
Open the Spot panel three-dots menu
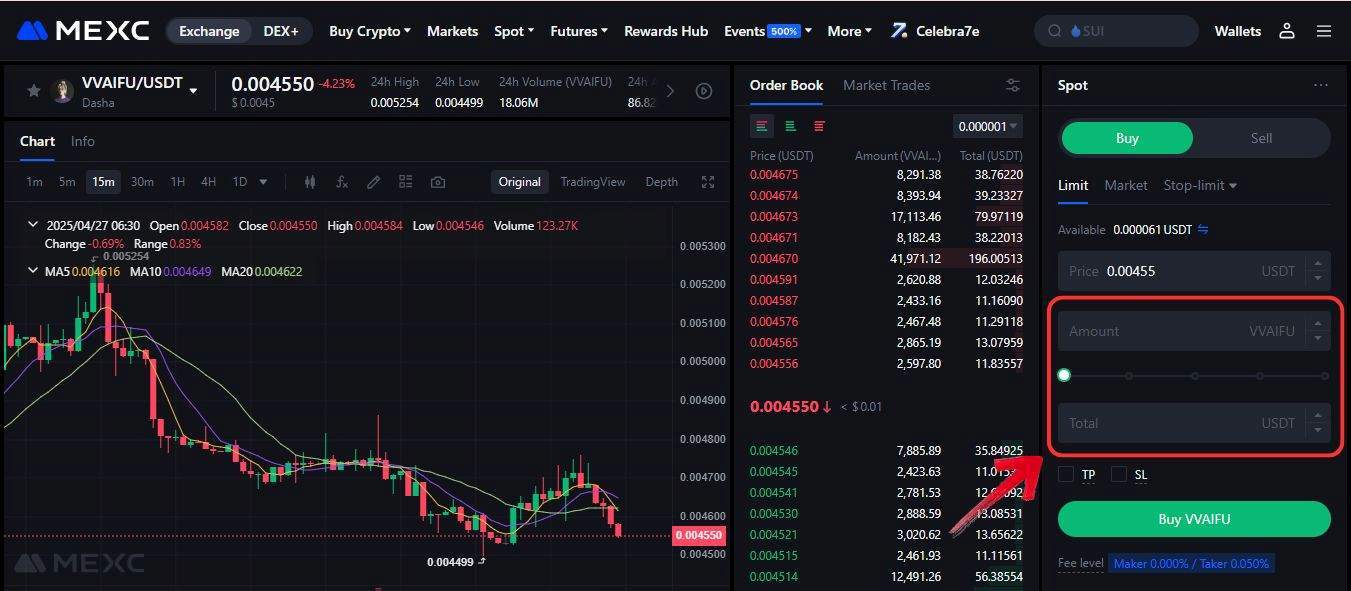1321,85
